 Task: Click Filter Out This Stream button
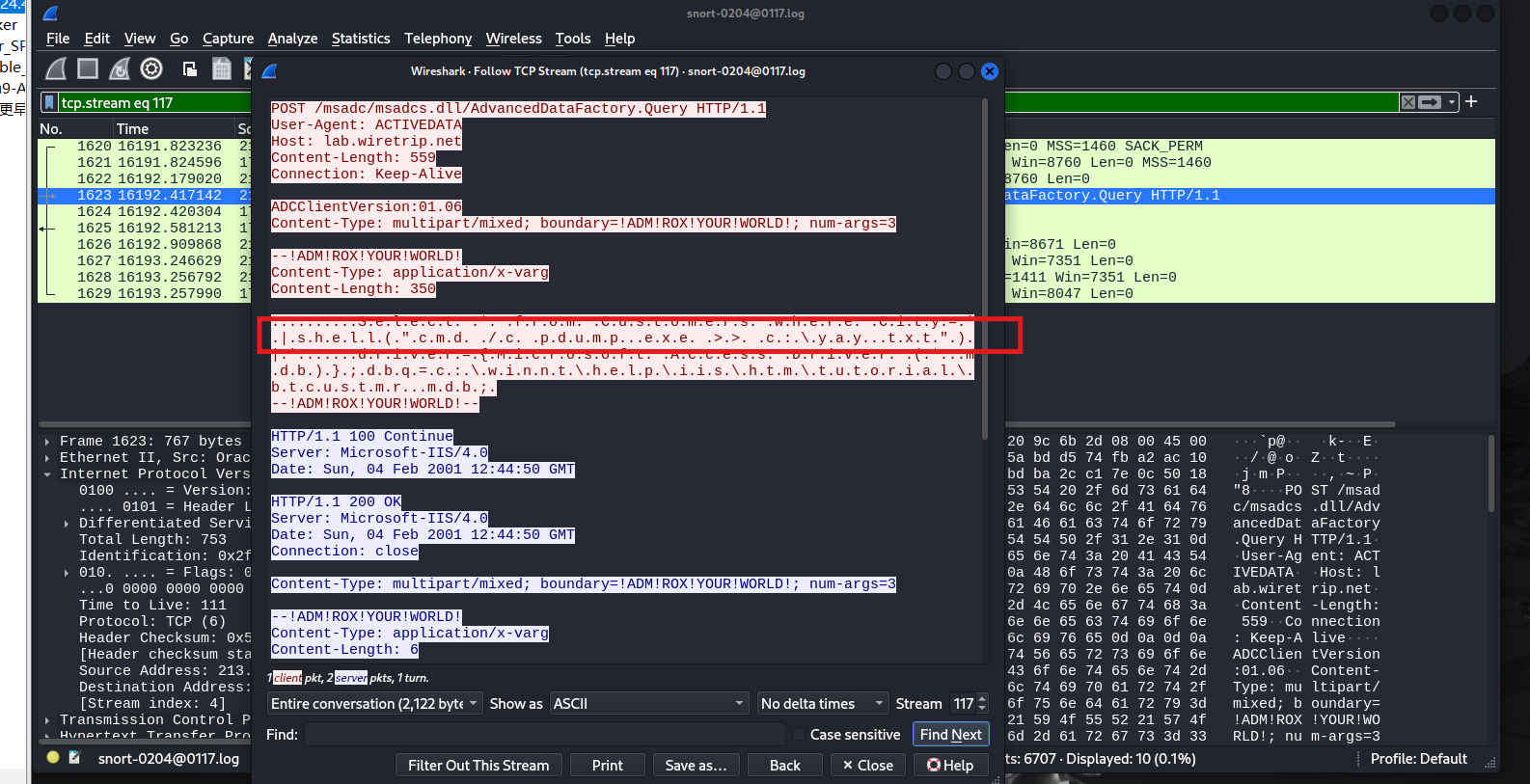478,766
